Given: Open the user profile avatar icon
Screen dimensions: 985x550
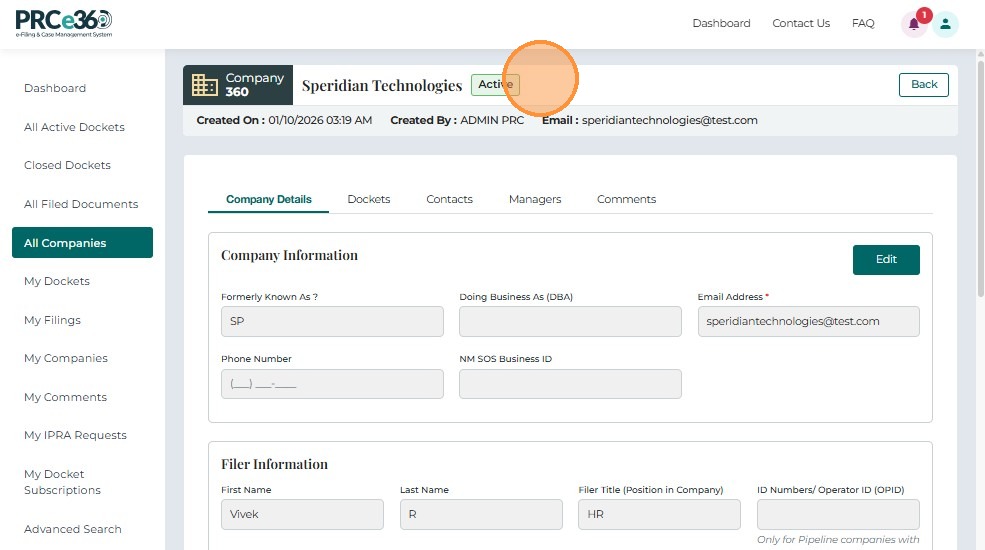Looking at the screenshot, I should tap(945, 25).
